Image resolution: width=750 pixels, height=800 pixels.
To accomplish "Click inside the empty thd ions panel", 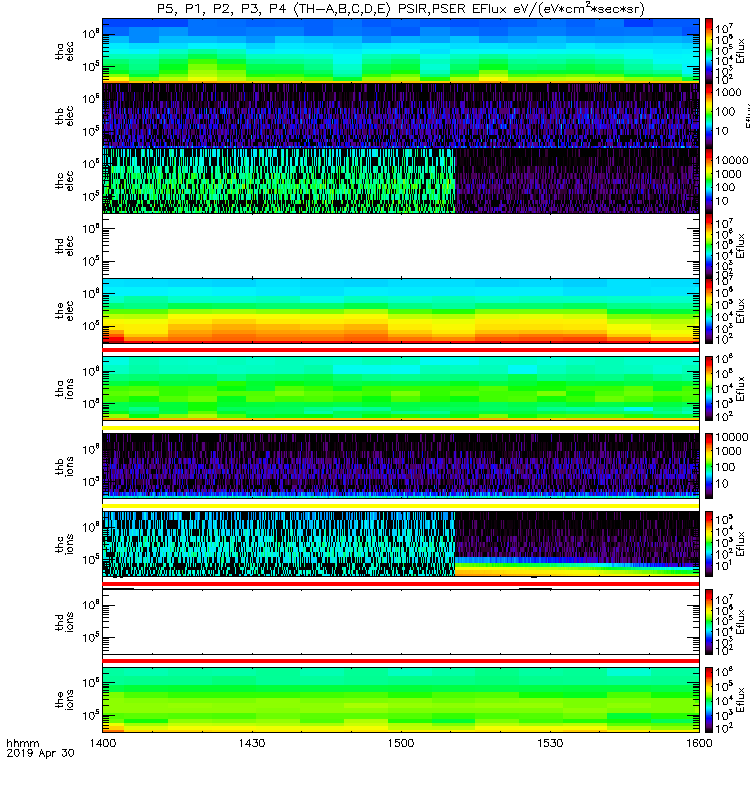I will coord(401,622).
